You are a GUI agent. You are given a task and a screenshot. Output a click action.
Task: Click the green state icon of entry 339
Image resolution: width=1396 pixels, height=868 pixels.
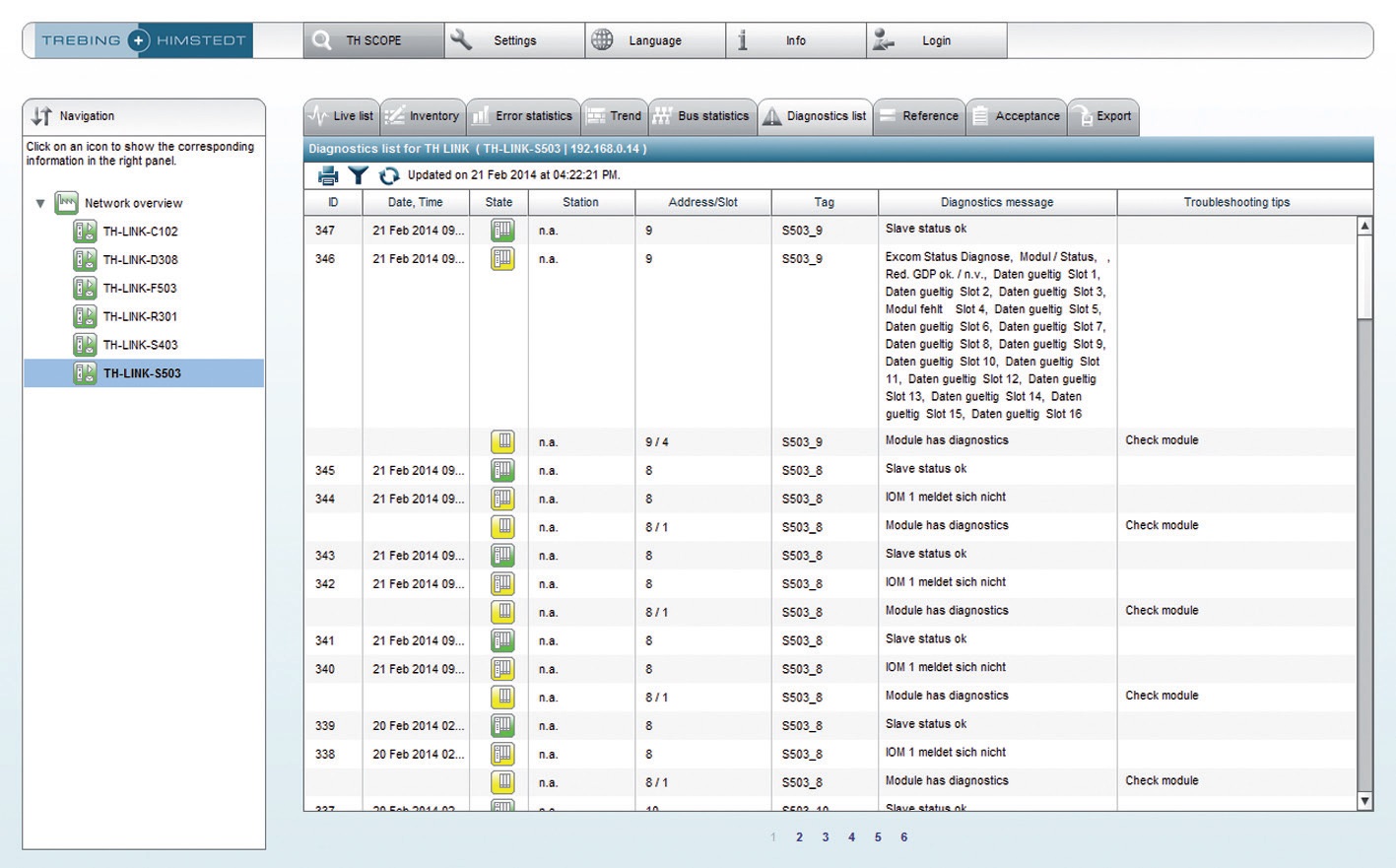[502, 726]
